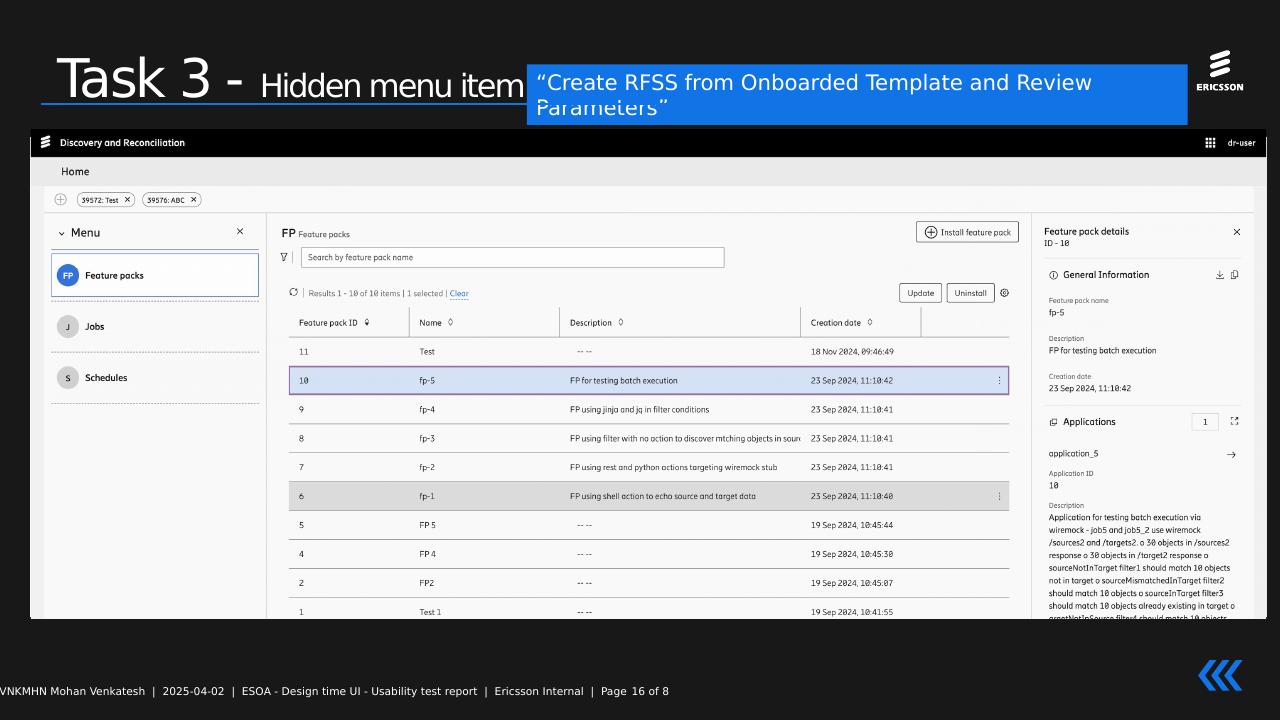Open application_5 details arrow
This screenshot has width=1281, height=720.
pyautogui.click(x=1231, y=454)
